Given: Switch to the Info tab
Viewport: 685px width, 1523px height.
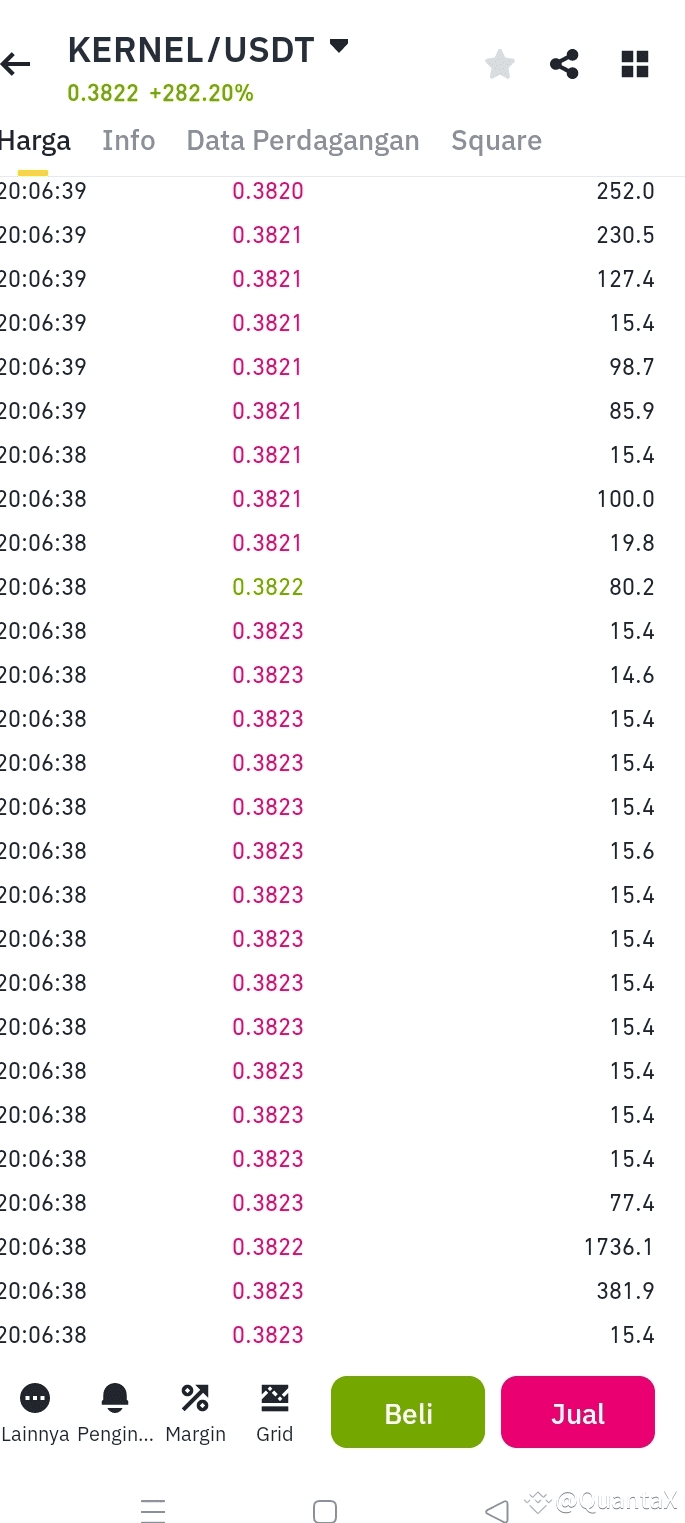Looking at the screenshot, I should click(128, 141).
